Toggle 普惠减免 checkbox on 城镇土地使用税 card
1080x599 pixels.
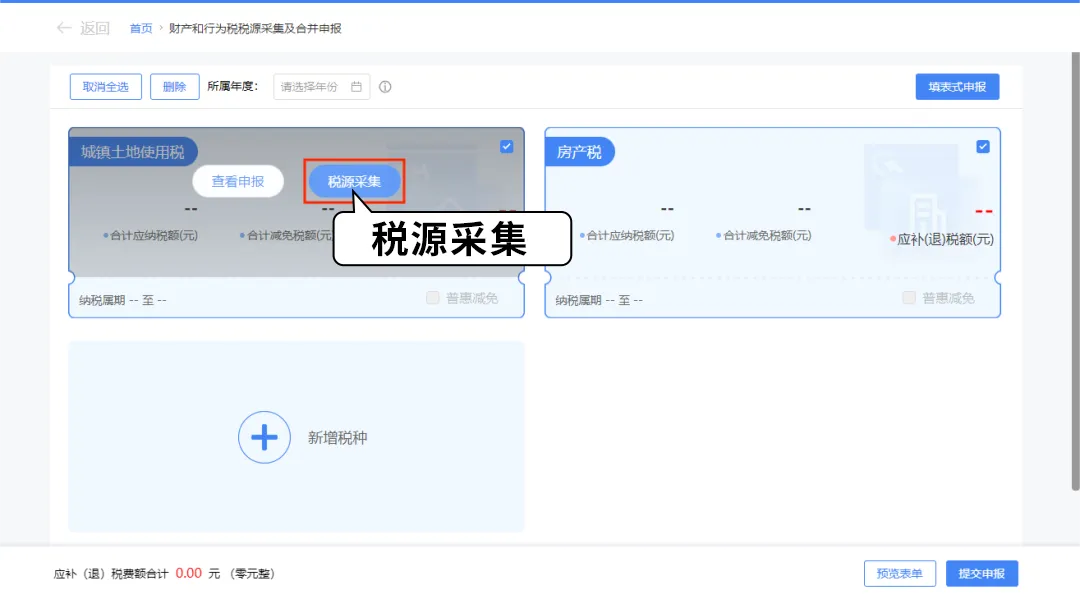pyautogui.click(x=433, y=297)
